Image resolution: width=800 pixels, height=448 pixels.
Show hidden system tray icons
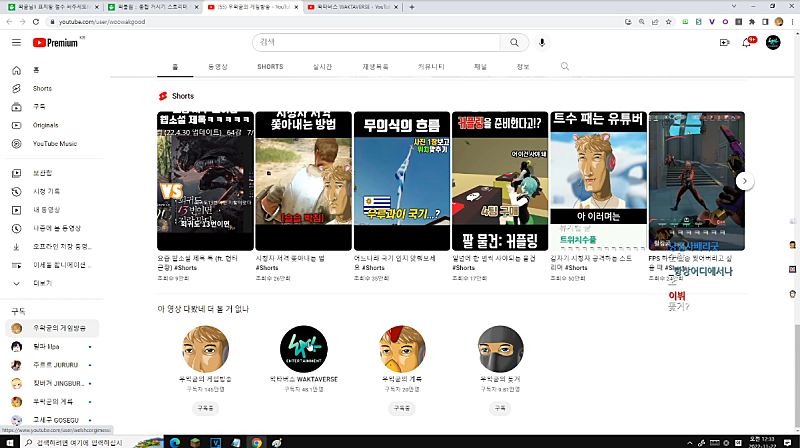(690, 442)
